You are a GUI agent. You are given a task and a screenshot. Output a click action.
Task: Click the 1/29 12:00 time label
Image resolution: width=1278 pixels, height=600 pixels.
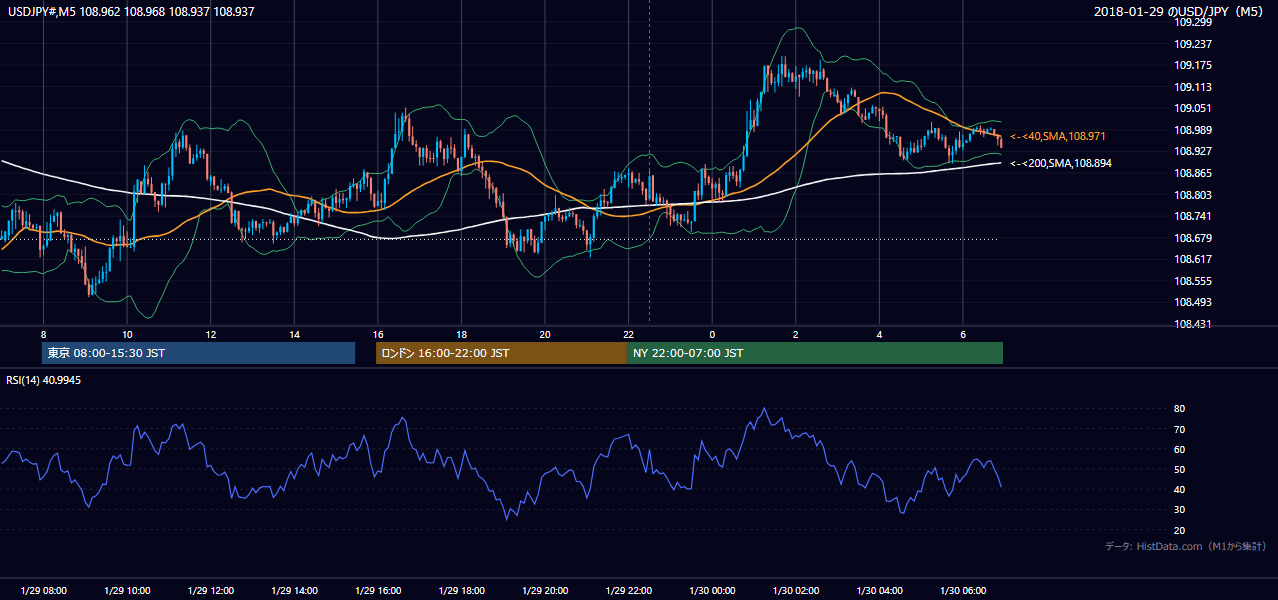click(x=210, y=590)
